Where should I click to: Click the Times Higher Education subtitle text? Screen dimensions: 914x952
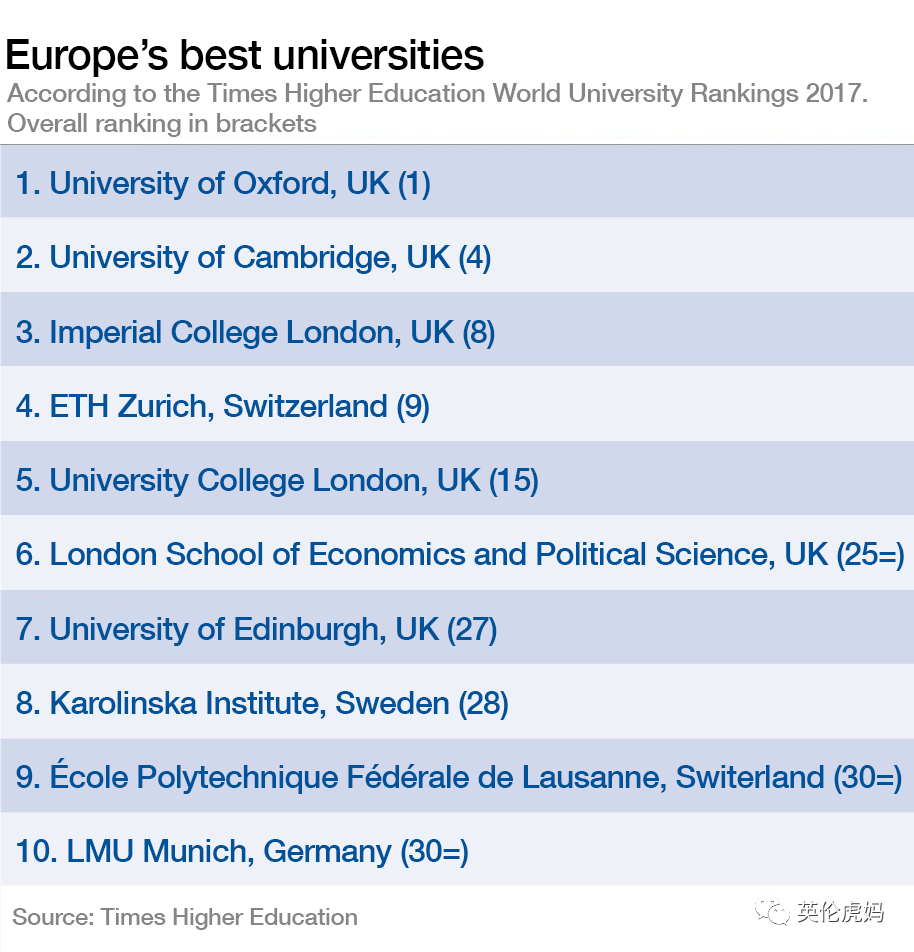point(437,94)
